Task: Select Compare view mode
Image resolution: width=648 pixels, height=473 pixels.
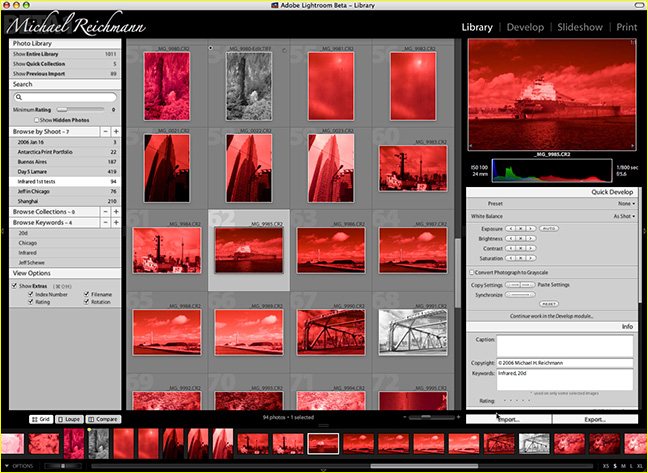Action: click(x=103, y=419)
